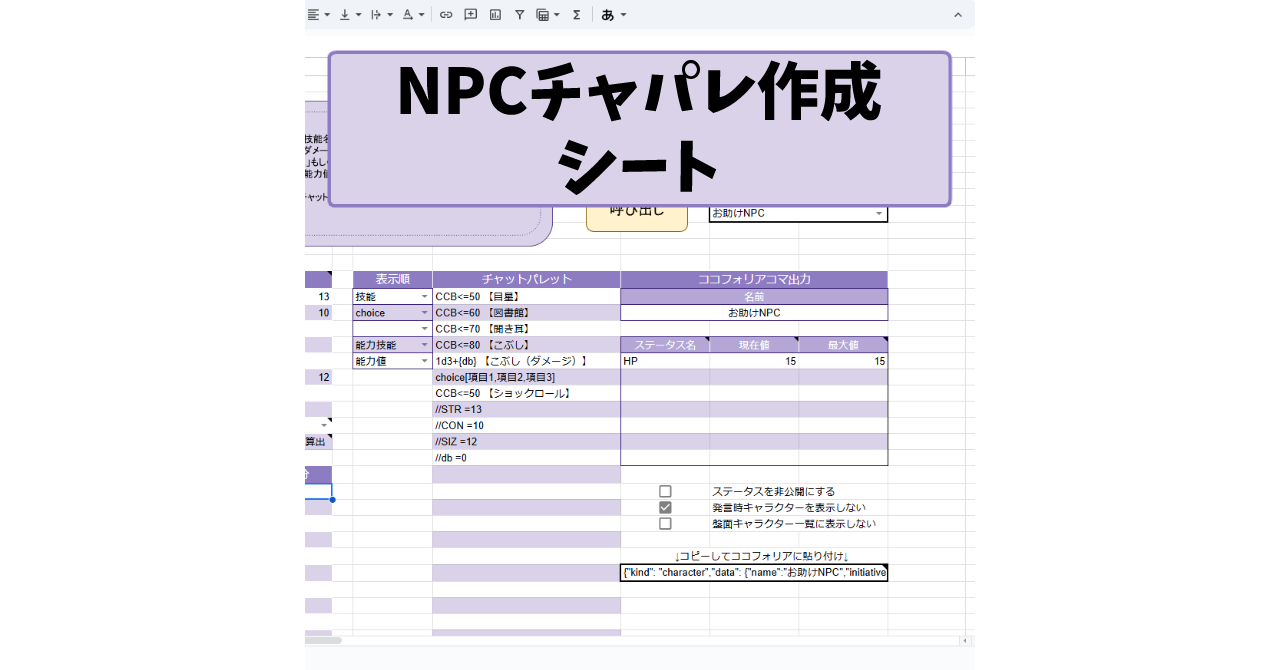The height and width of the screenshot is (670, 1280).
Task: Select the insert link icon
Action: [446, 15]
